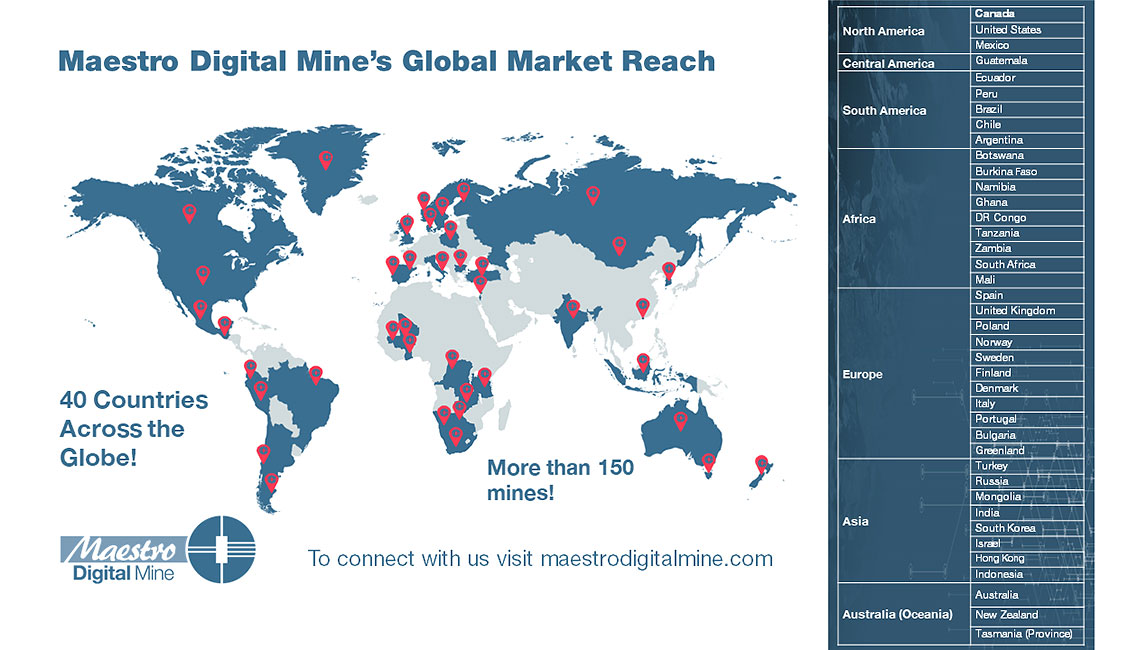Select the Australia (Oceania) region label

click(897, 614)
